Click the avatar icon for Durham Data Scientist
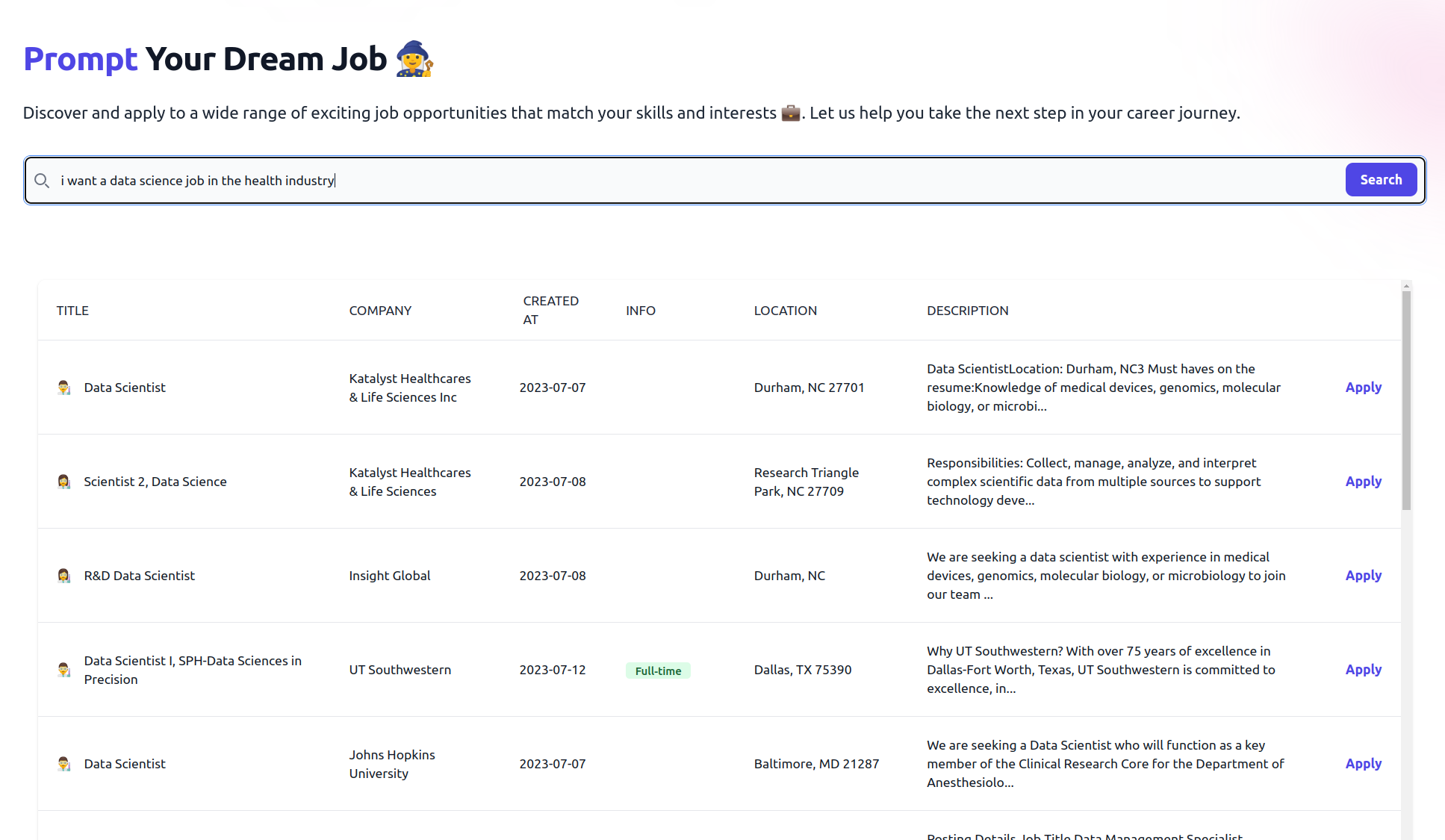 (64, 388)
